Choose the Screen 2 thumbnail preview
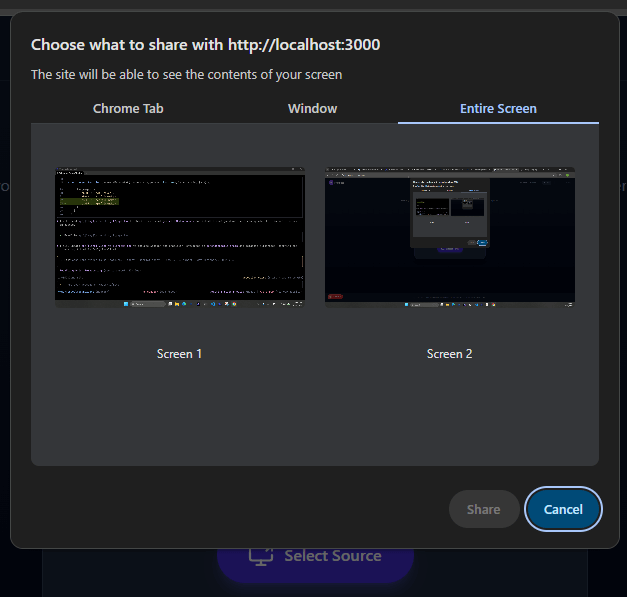The height and width of the screenshot is (597, 627). tap(450, 237)
